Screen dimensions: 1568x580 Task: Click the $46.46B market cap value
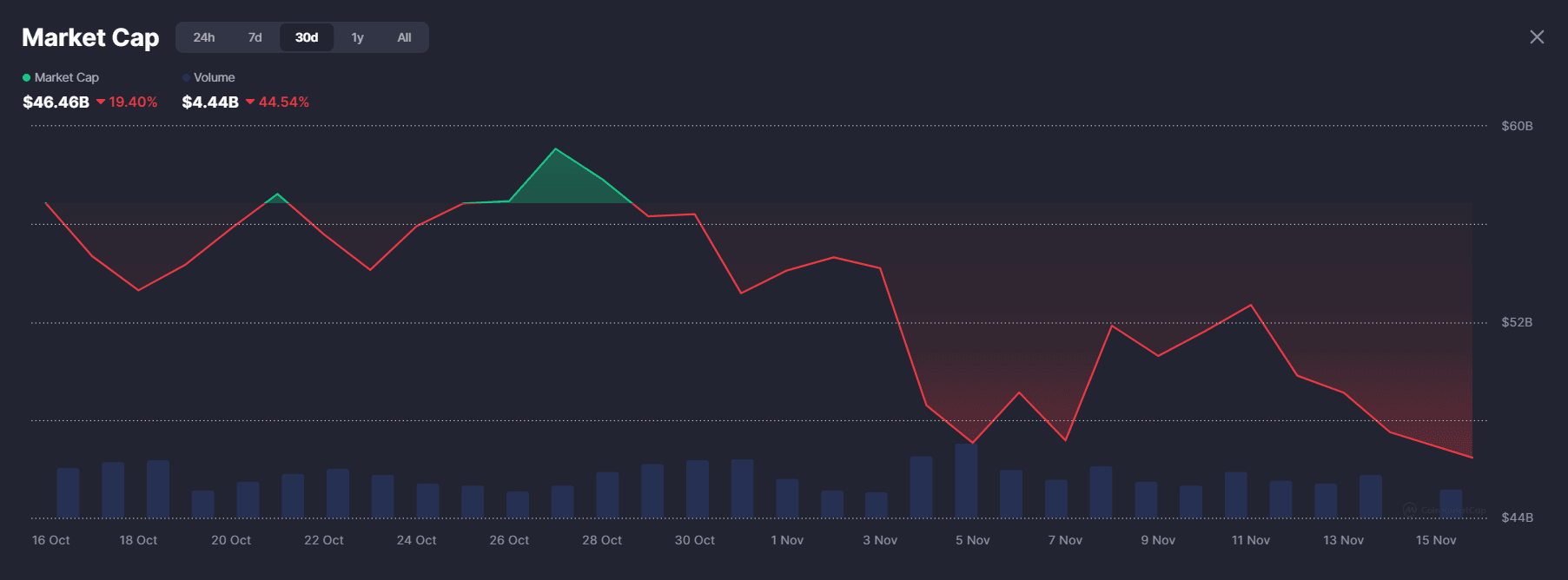click(56, 102)
